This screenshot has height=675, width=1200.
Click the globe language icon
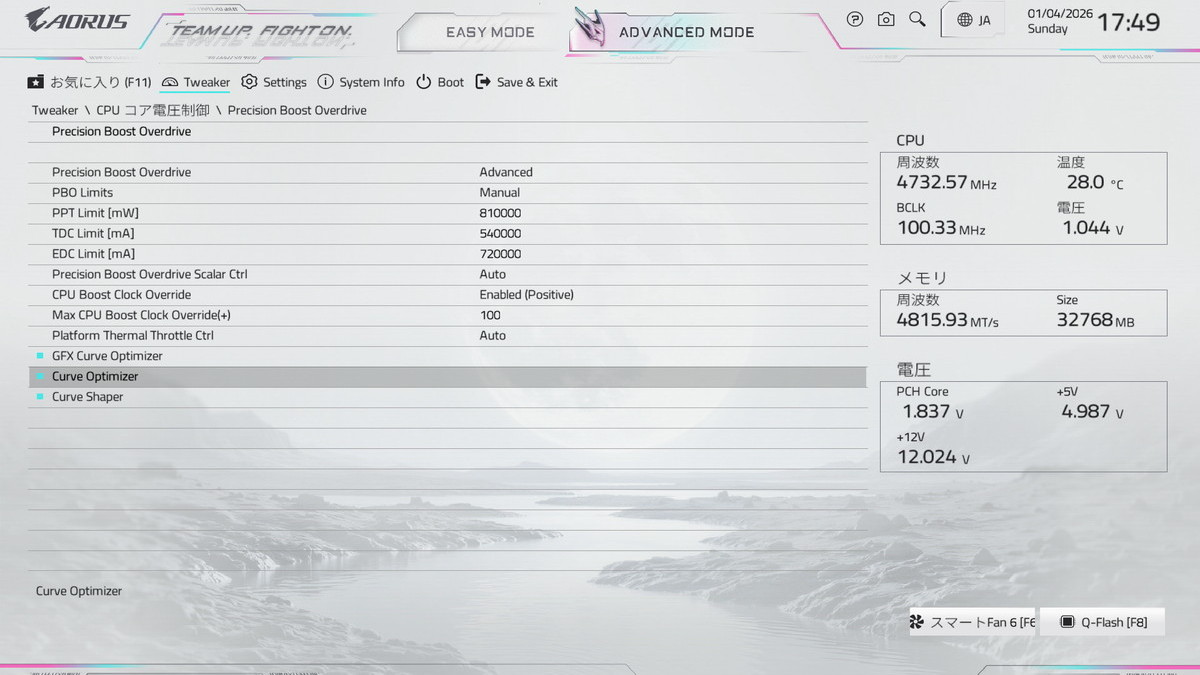click(964, 20)
